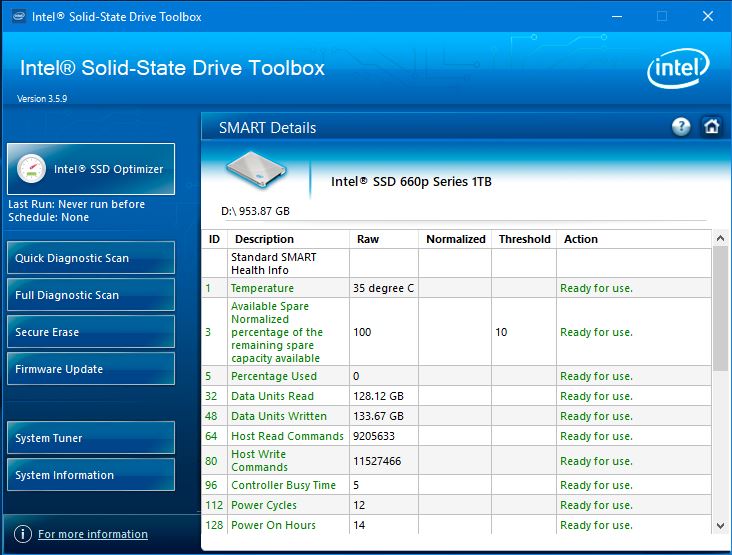
Task: Click the SMART table scrollbar thumb
Action: point(720,308)
